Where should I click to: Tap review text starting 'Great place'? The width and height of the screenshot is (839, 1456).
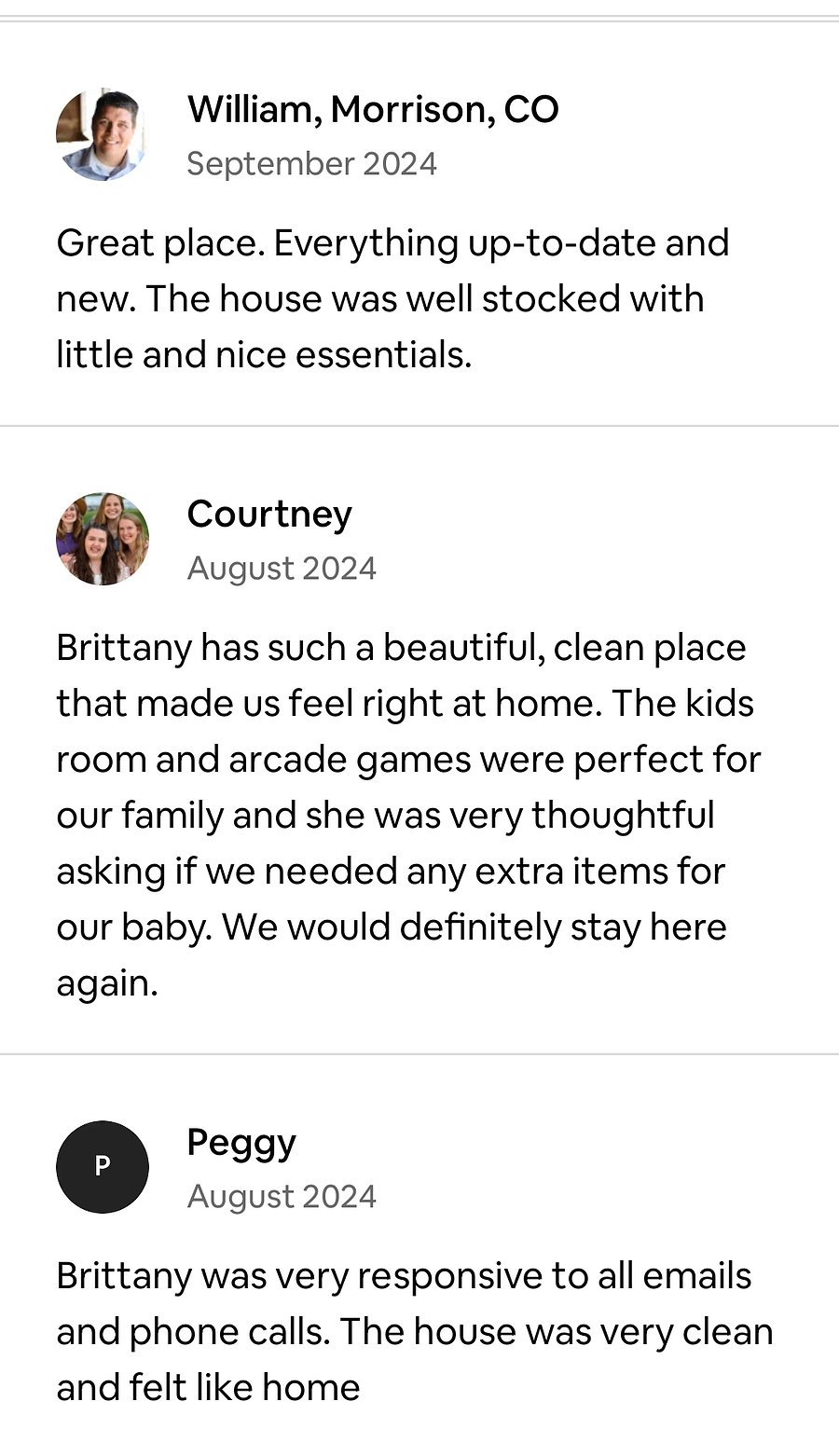(x=392, y=298)
